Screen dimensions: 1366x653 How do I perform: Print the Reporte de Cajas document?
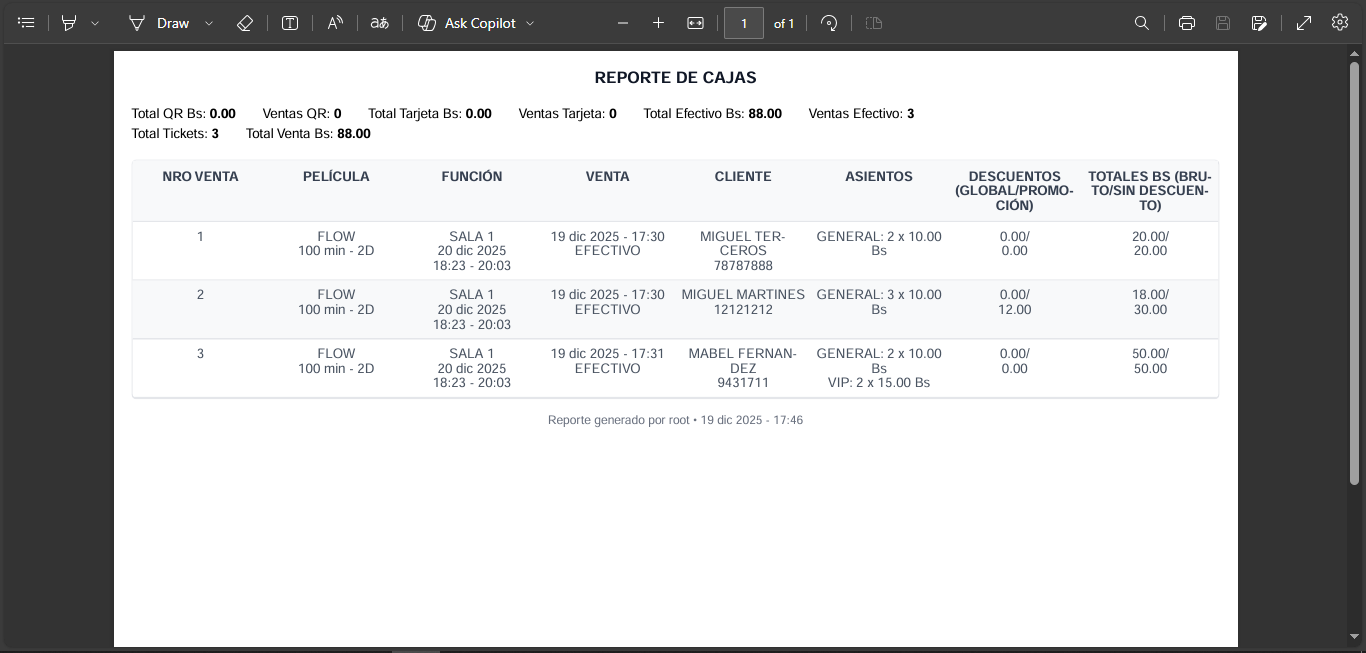click(x=1187, y=23)
